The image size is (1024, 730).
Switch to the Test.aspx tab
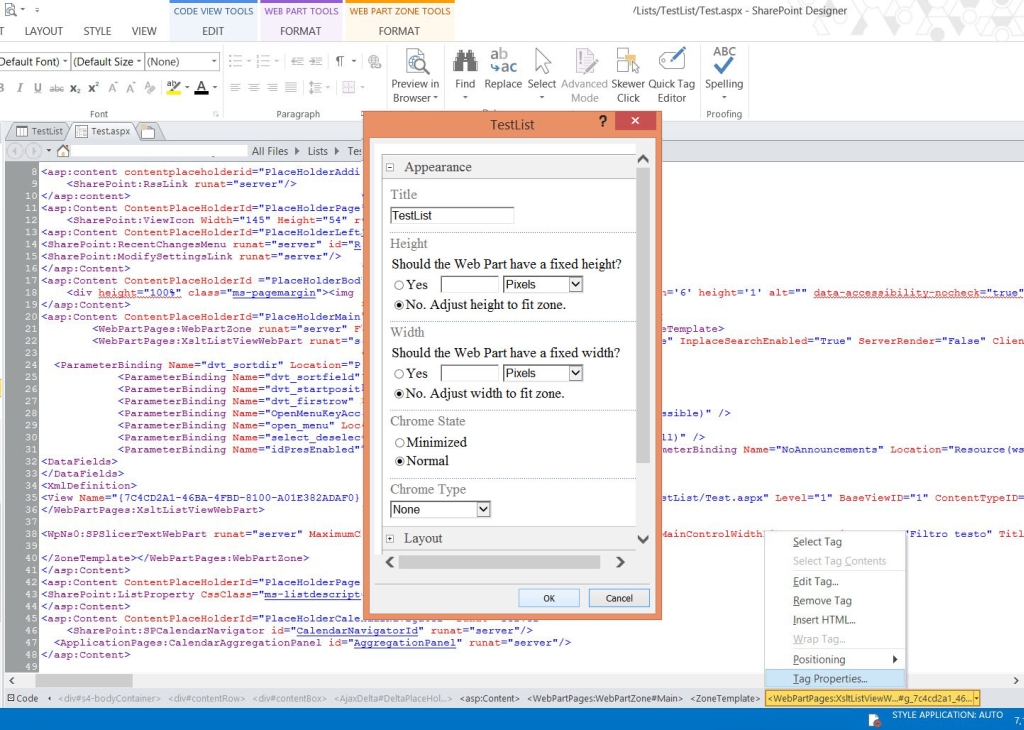pos(110,129)
